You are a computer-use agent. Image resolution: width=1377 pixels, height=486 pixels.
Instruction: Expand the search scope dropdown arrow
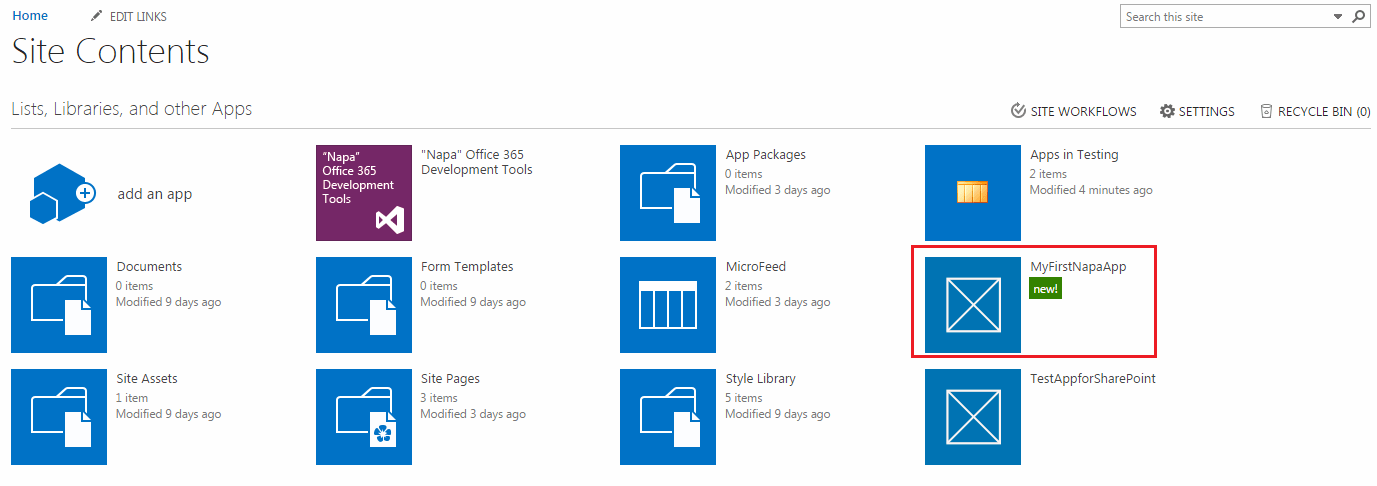[1338, 17]
